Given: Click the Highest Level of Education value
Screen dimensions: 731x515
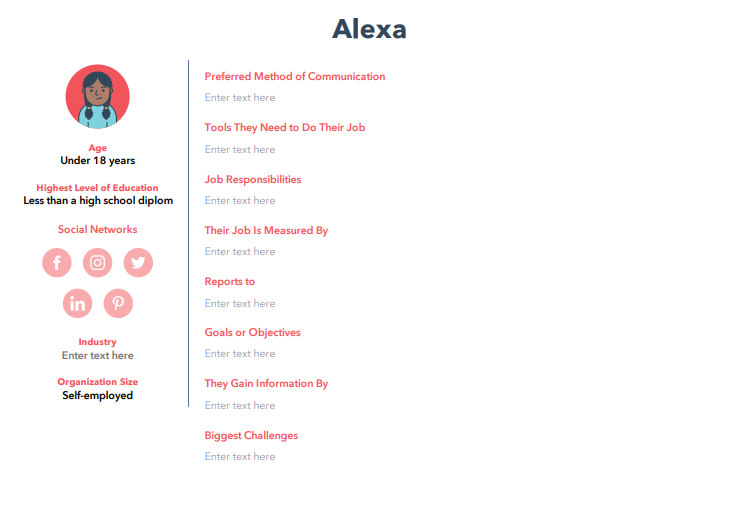Looking at the screenshot, I should pyautogui.click(x=97, y=201).
